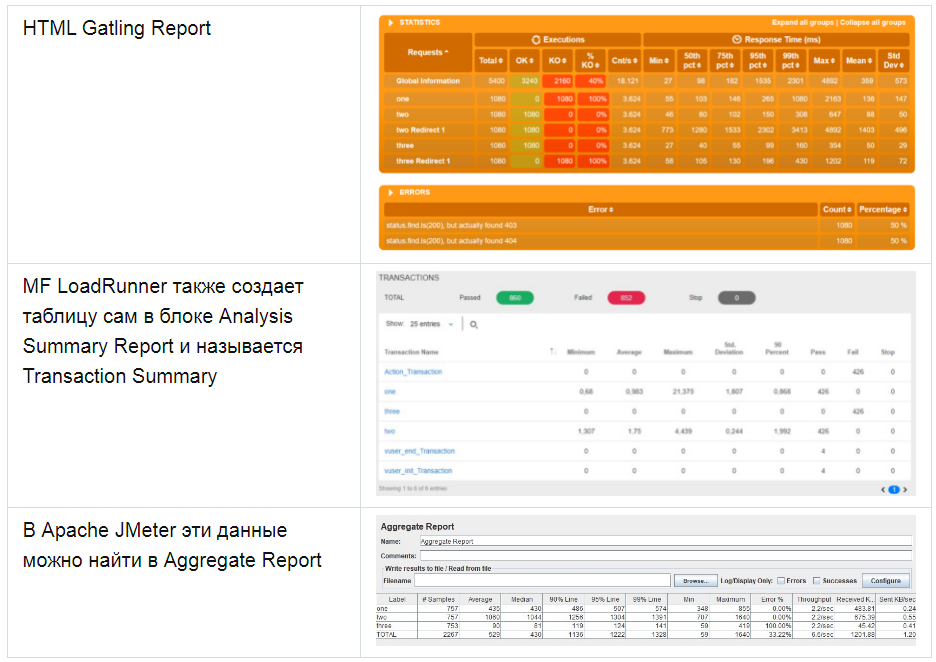The height and width of the screenshot is (662, 936).
Task: Click the JMeter # Samples column header
Action: coord(438,599)
